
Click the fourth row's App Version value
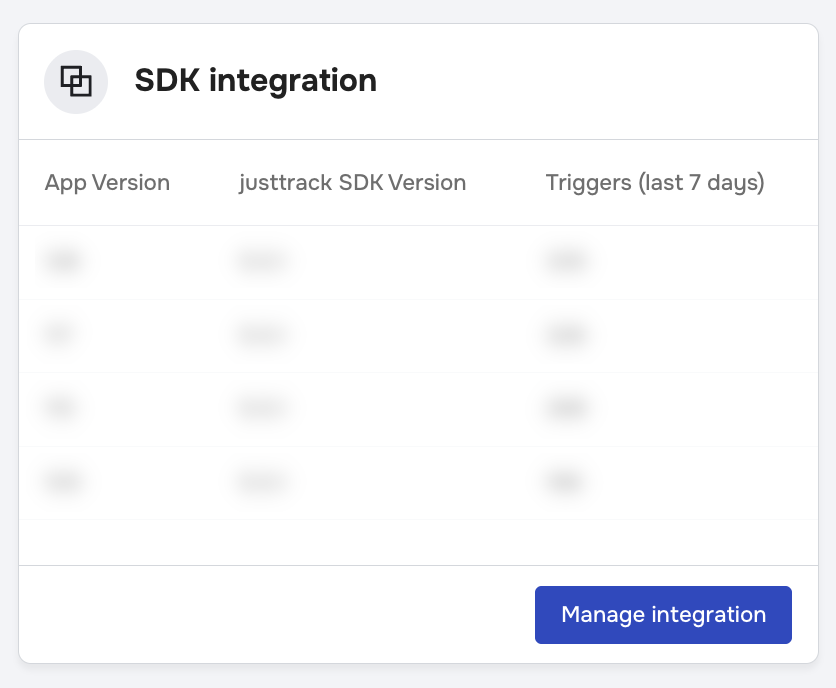click(x=63, y=483)
